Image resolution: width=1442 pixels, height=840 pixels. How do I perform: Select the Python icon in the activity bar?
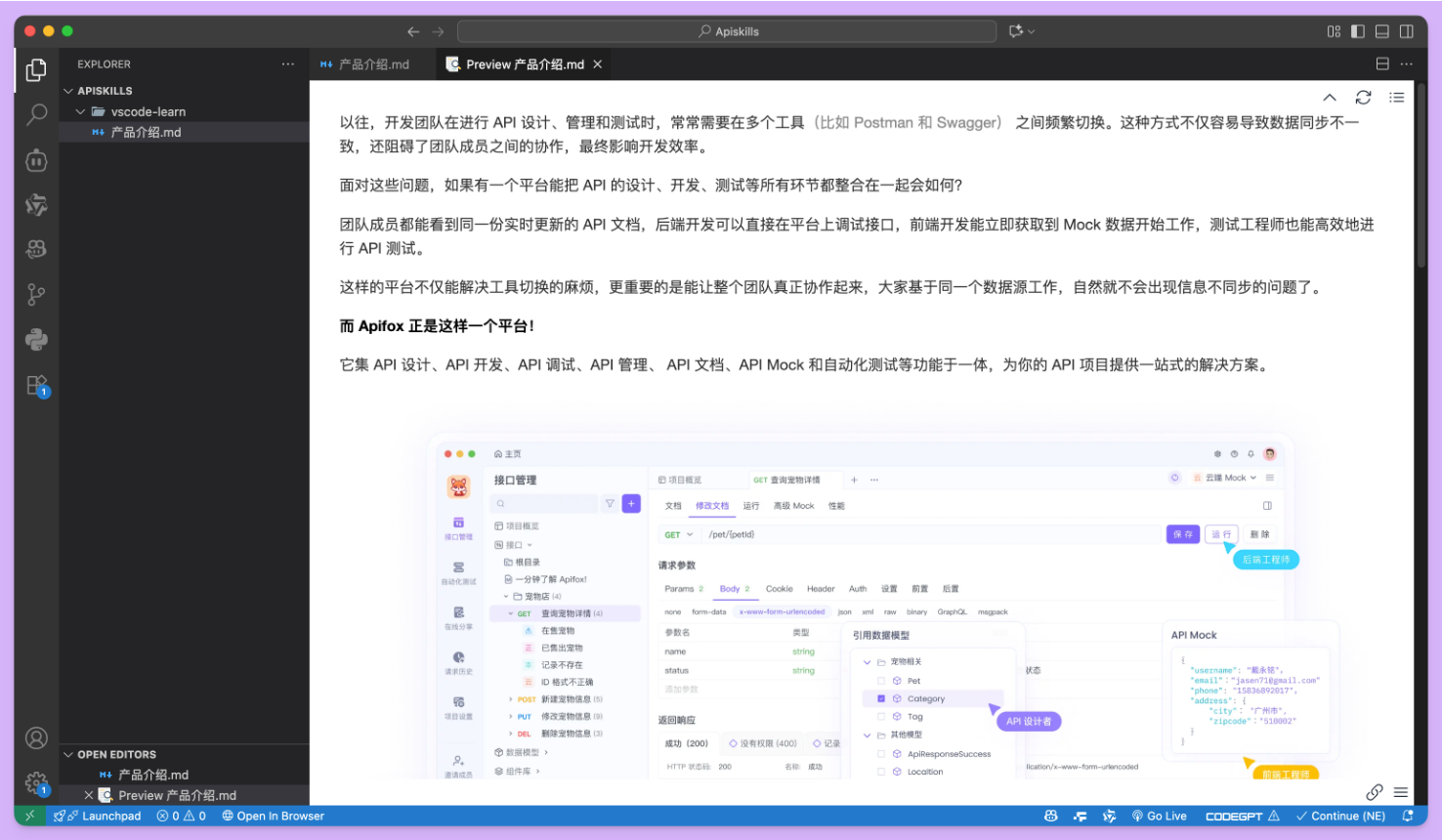36,339
